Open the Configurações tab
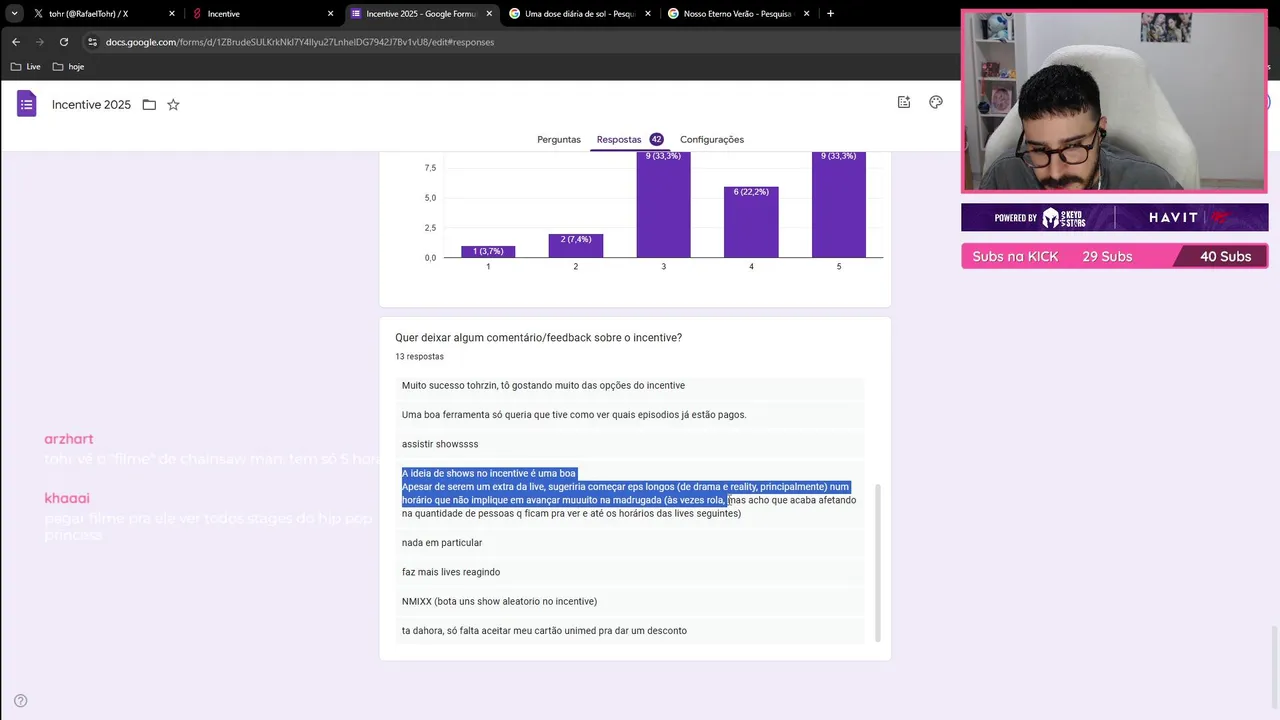The height and width of the screenshot is (720, 1280). tap(712, 140)
